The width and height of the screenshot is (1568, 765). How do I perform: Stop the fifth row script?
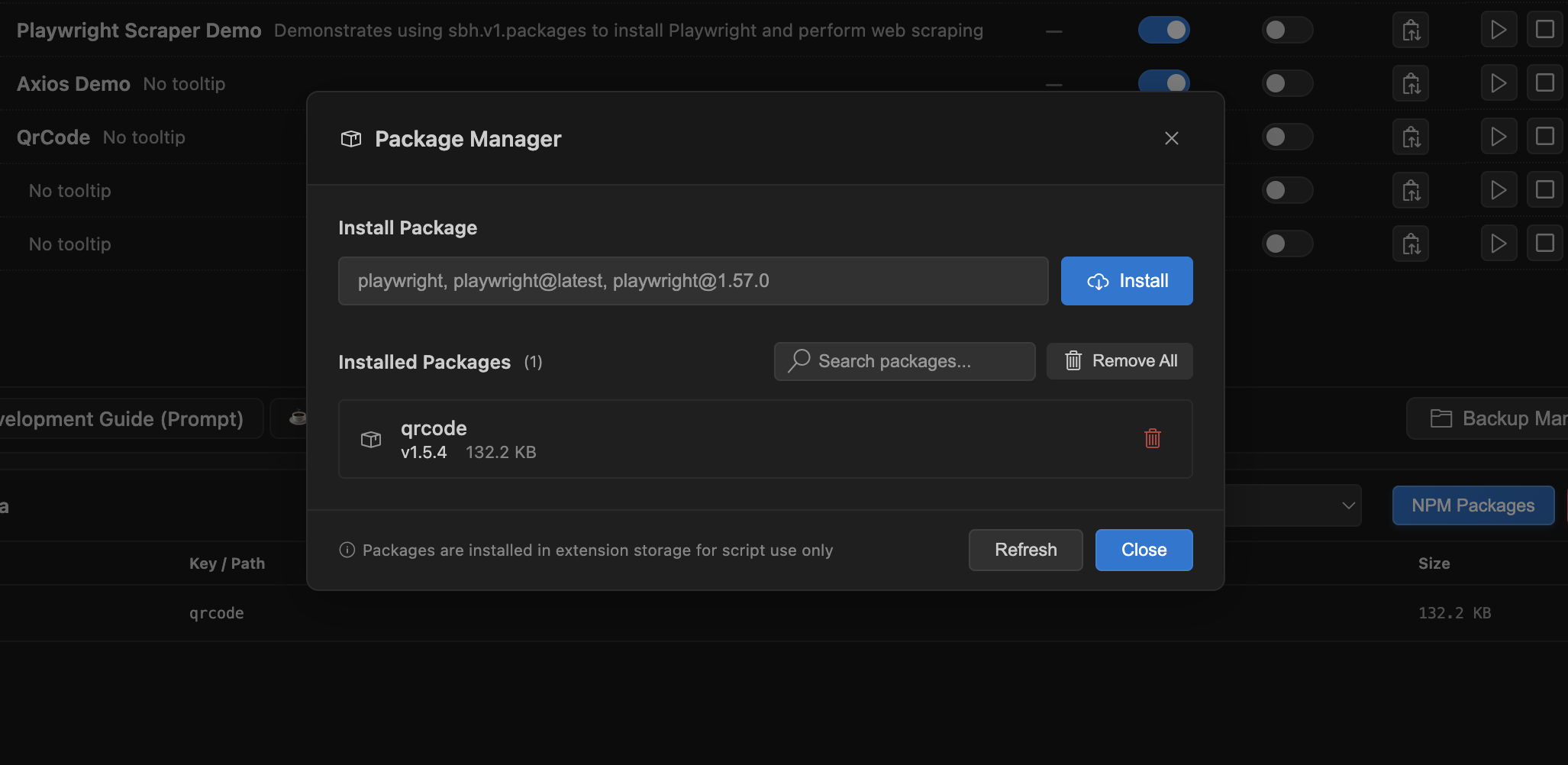point(1545,244)
